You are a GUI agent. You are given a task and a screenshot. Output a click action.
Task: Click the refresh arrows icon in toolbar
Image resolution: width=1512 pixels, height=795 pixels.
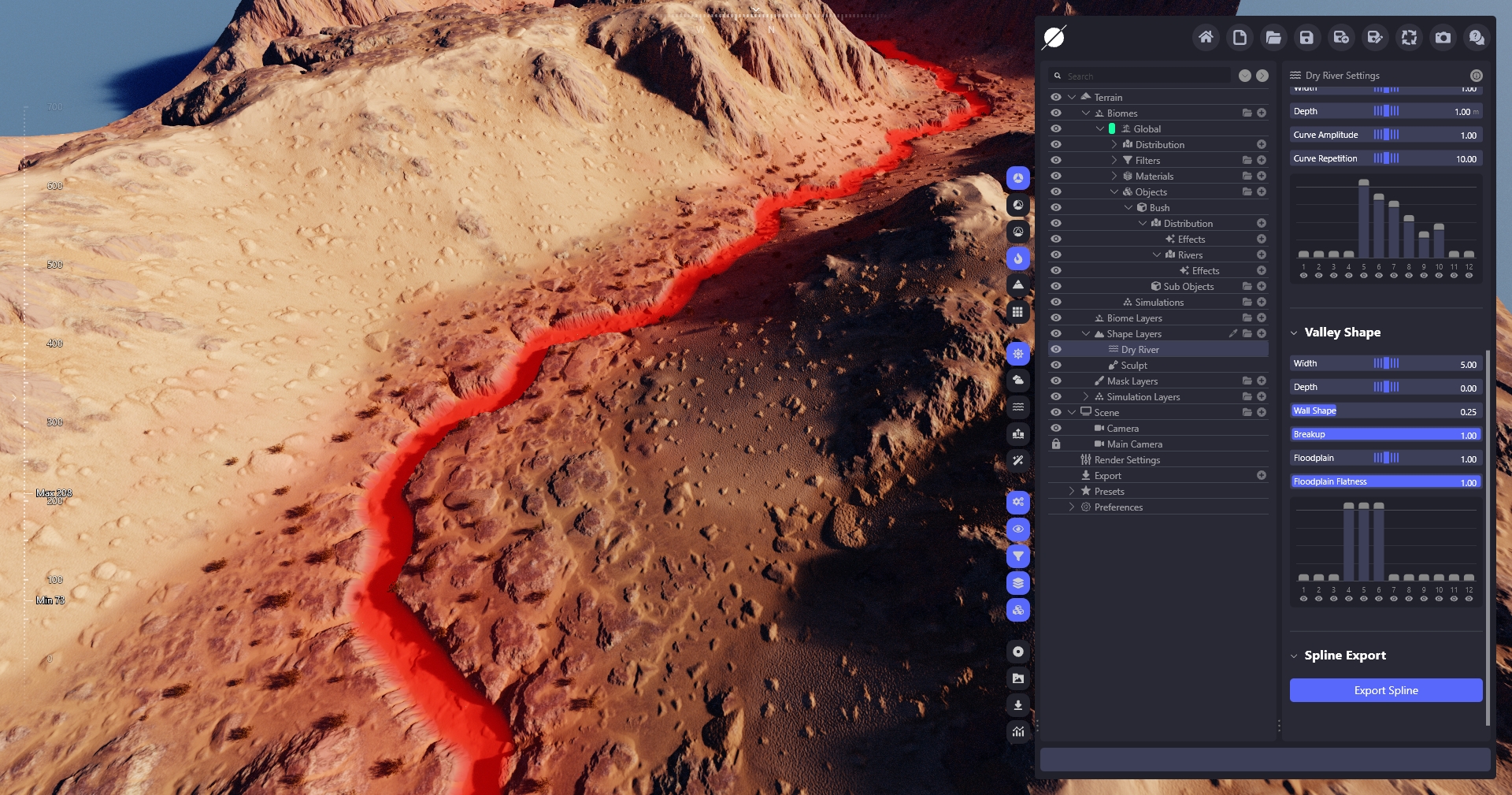[1409, 37]
